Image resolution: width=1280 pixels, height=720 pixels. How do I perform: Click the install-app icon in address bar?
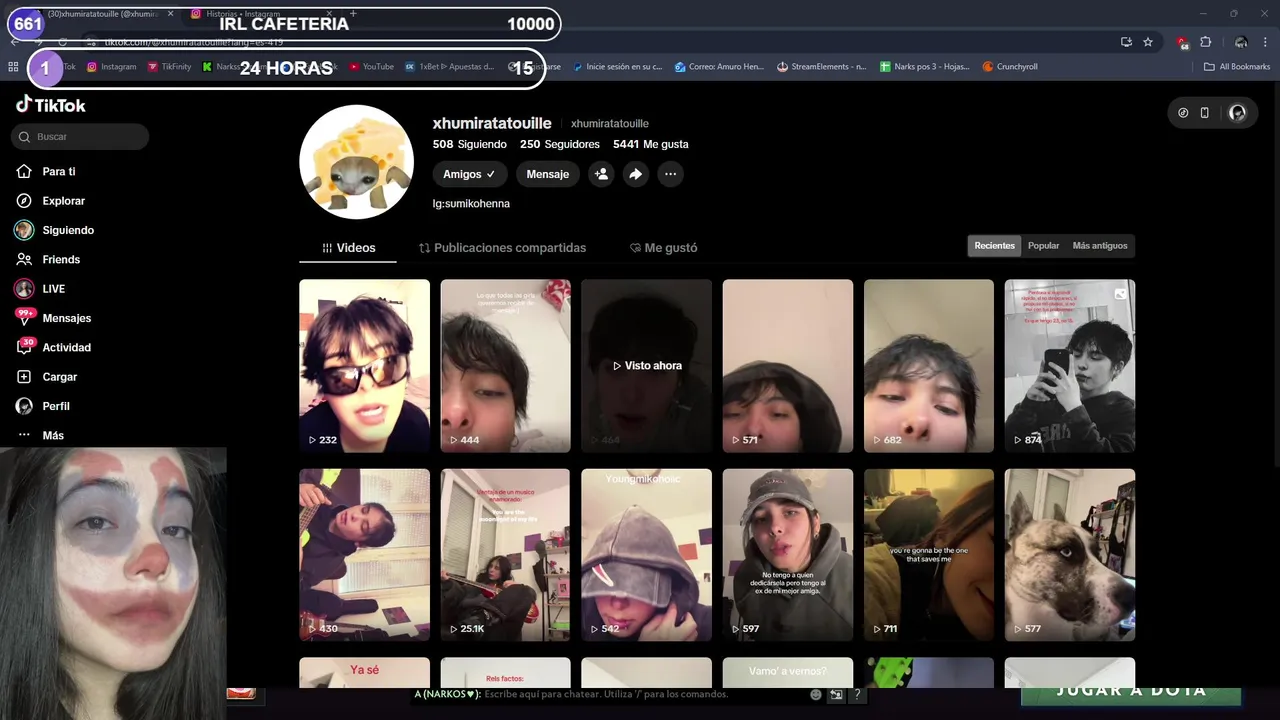pos(1126,42)
